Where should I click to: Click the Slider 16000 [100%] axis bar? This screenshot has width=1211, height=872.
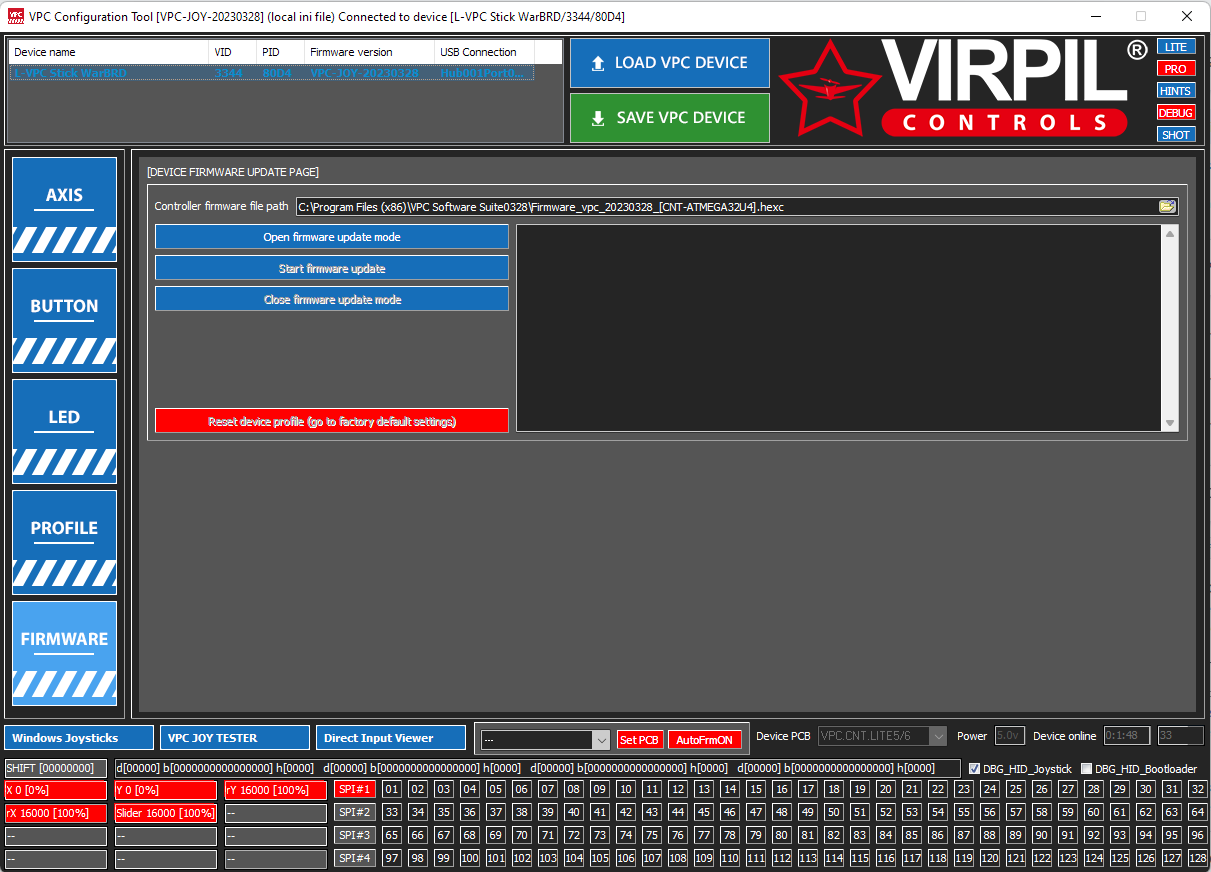pyautogui.click(x=166, y=813)
